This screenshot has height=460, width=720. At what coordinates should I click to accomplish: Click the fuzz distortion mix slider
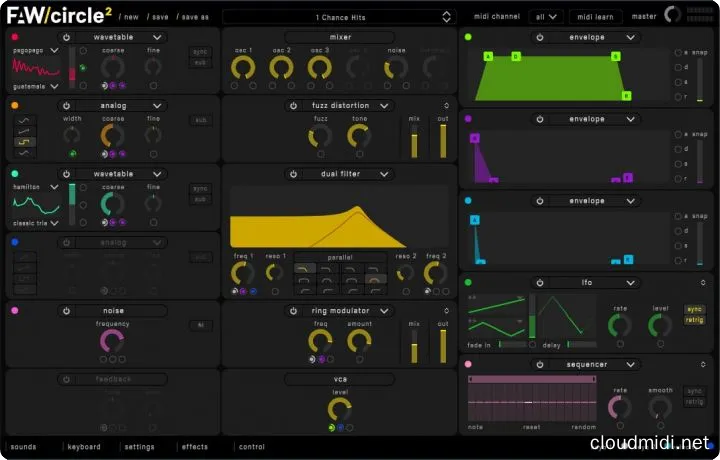pyautogui.click(x=413, y=141)
